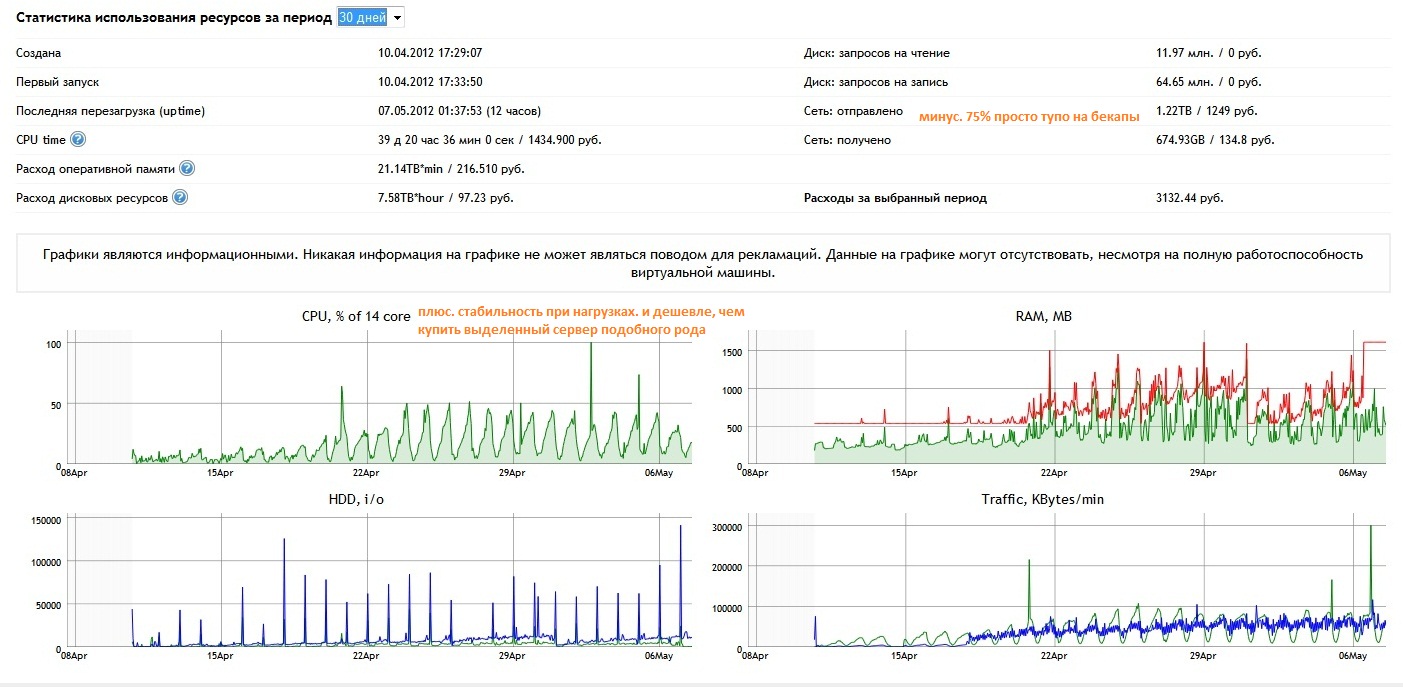Image resolution: width=1403 pixels, height=687 pixels.
Task: Click the 29Apr label on Traffic chart axis
Action: tap(1201, 656)
